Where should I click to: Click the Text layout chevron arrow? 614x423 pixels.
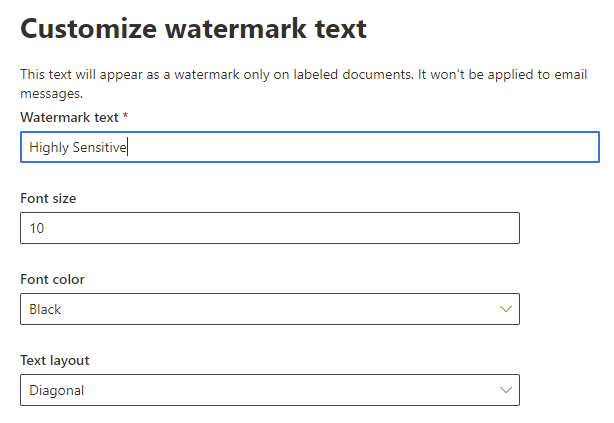pos(505,390)
